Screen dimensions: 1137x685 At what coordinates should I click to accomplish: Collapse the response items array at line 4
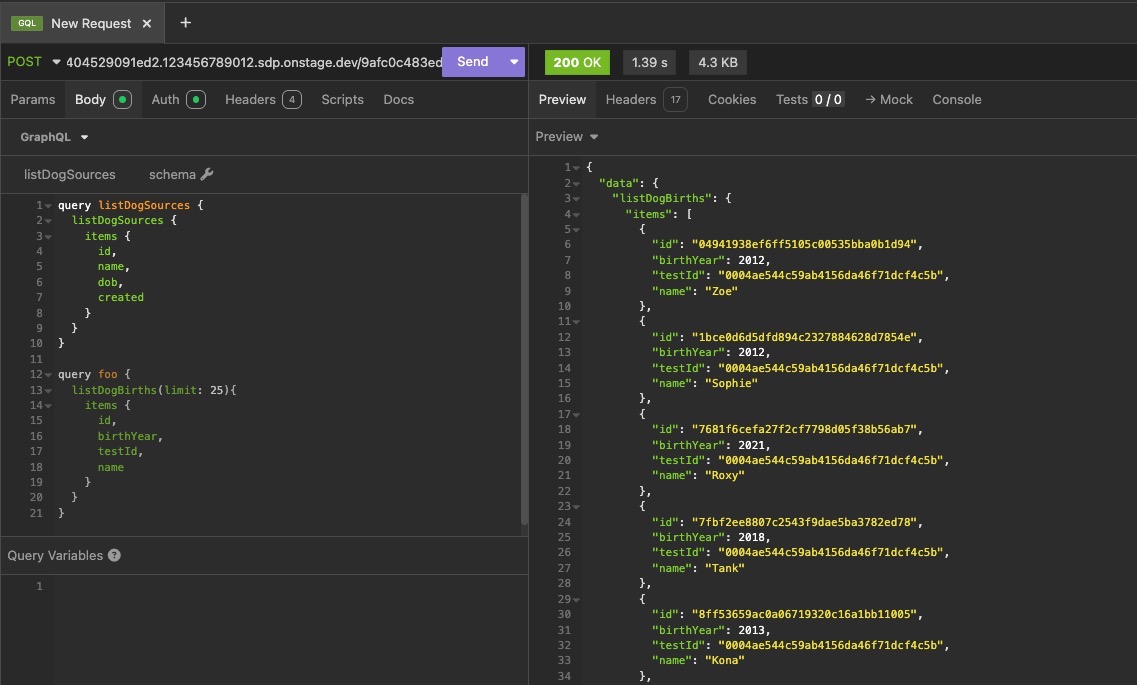click(x=576, y=215)
